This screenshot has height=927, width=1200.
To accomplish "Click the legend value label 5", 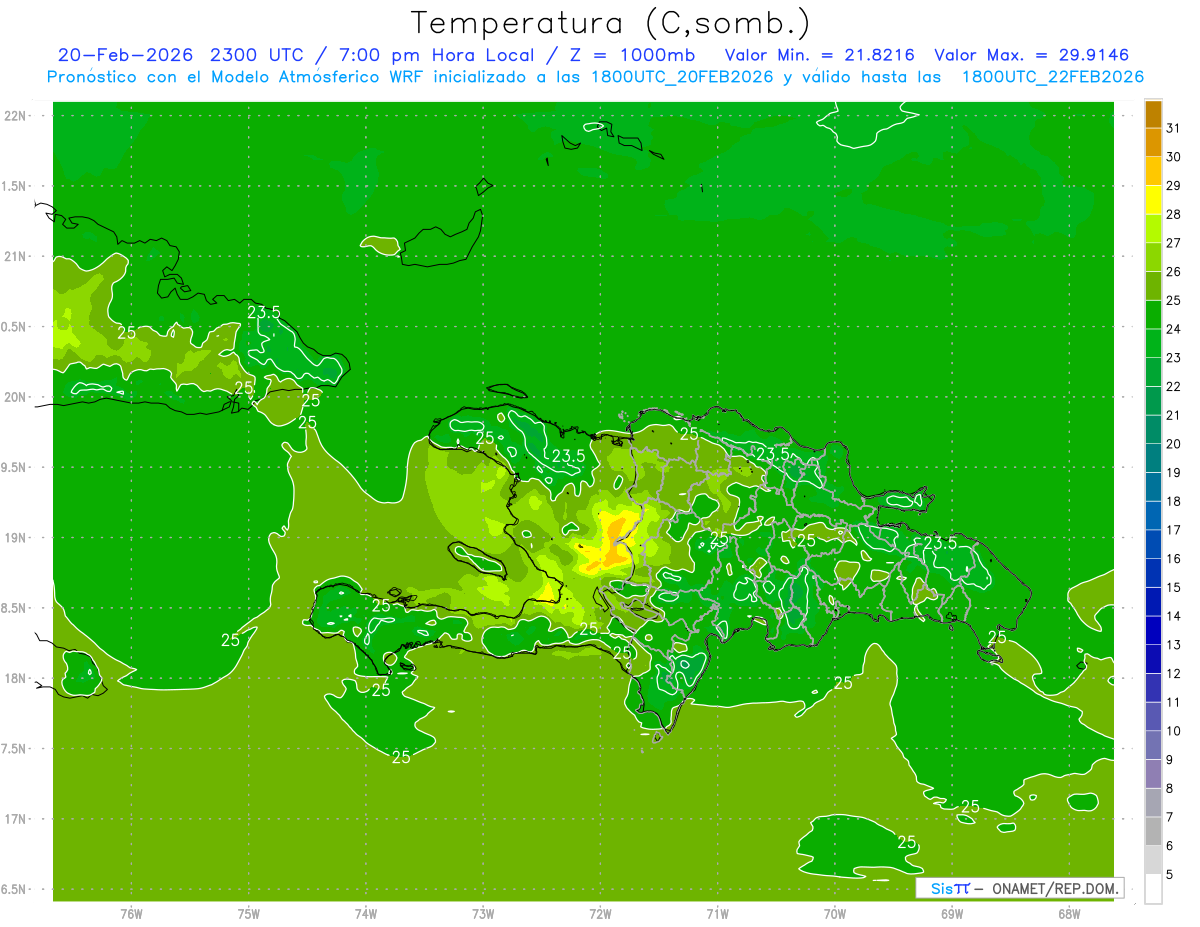I will (1171, 875).
